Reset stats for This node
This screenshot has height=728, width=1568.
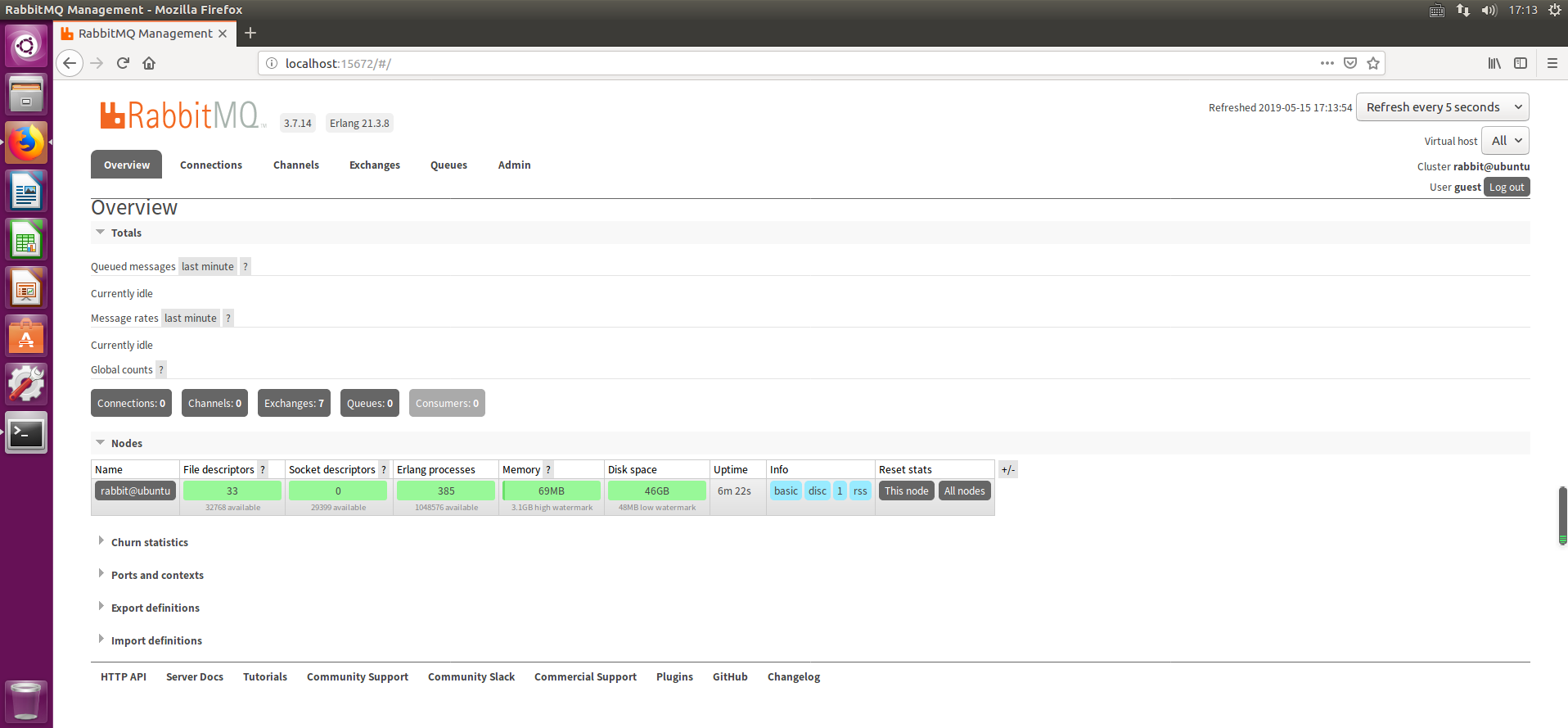click(x=907, y=491)
